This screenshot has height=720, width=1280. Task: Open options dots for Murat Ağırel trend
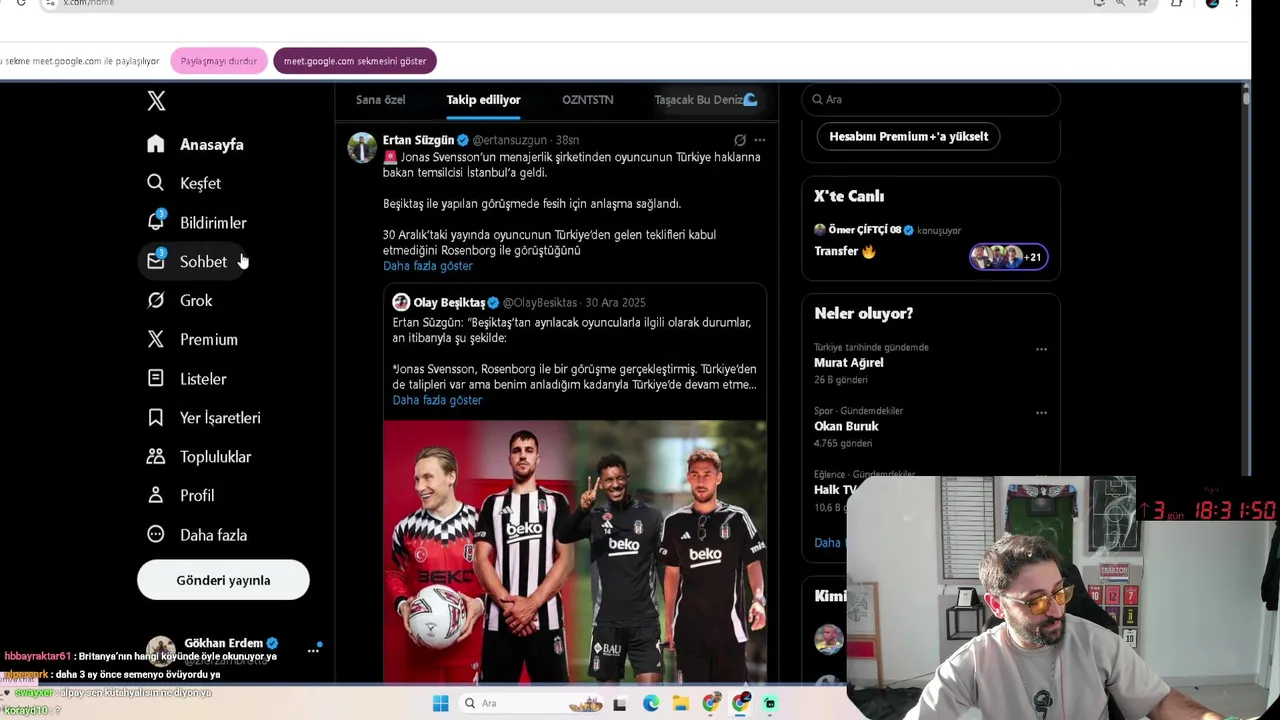[x=1041, y=349]
